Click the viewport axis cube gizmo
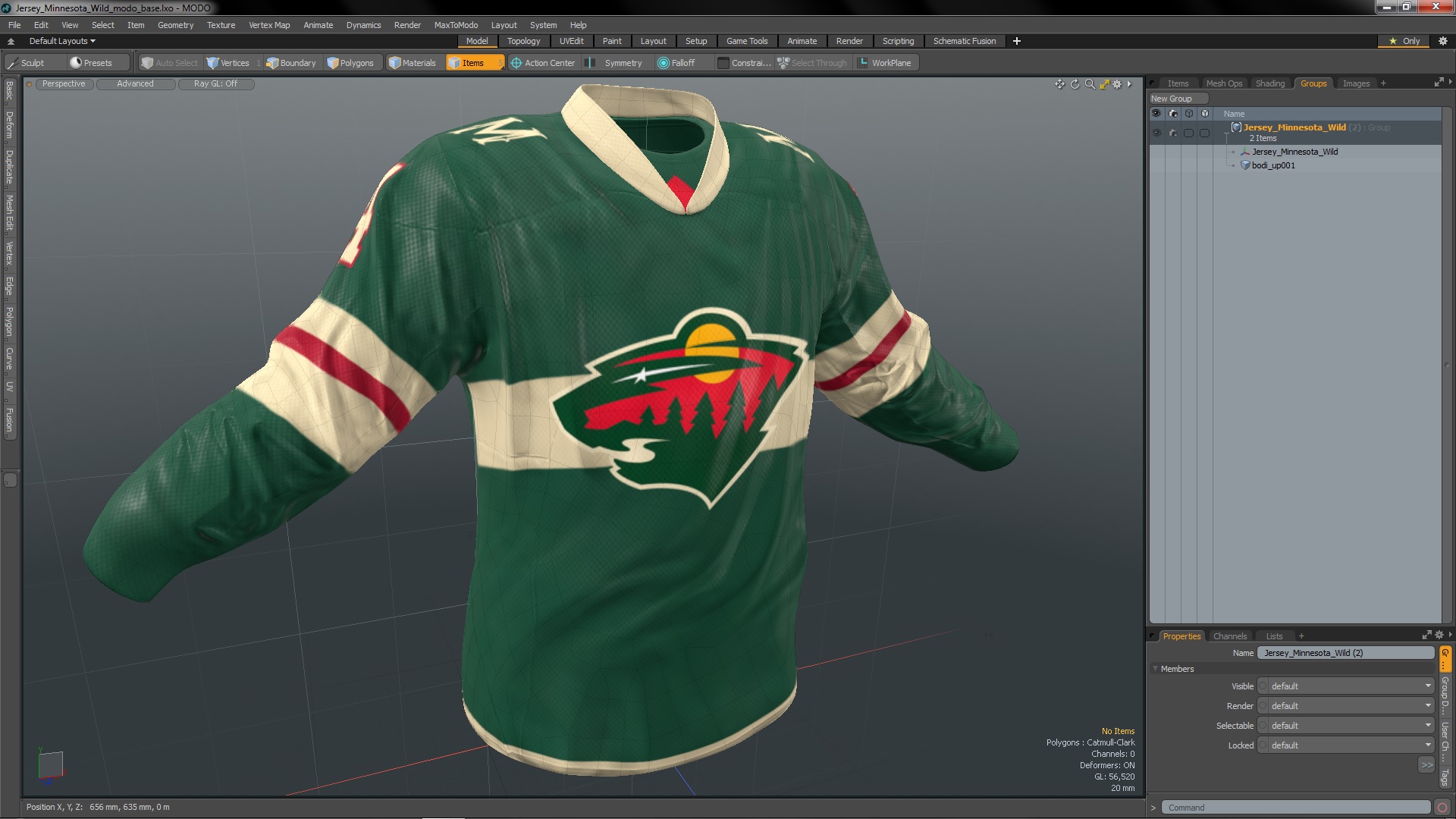This screenshot has height=819, width=1456. [x=50, y=764]
